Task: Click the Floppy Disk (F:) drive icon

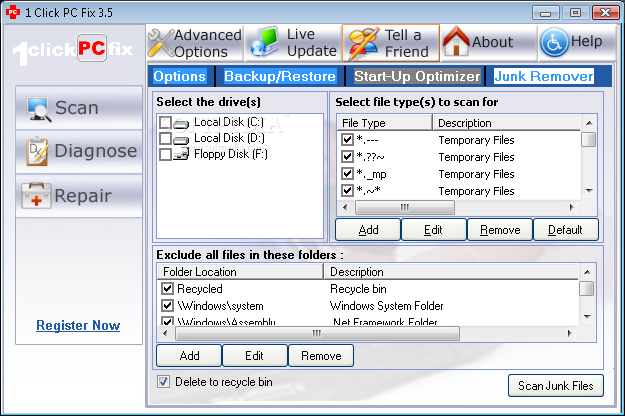Action: point(181,154)
